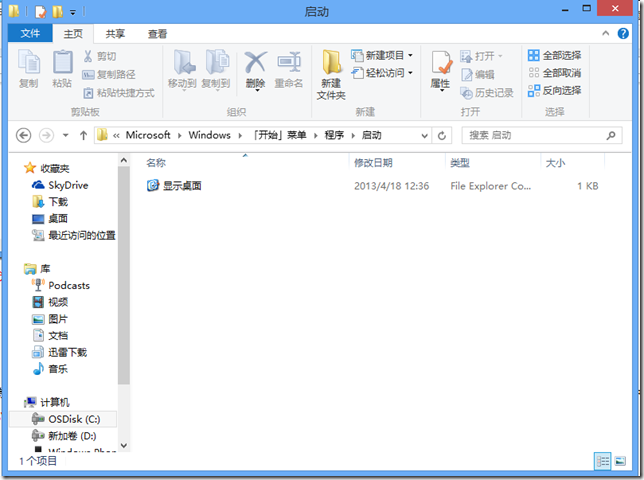Open the recent locations dropdown arrow

click(x=66, y=135)
